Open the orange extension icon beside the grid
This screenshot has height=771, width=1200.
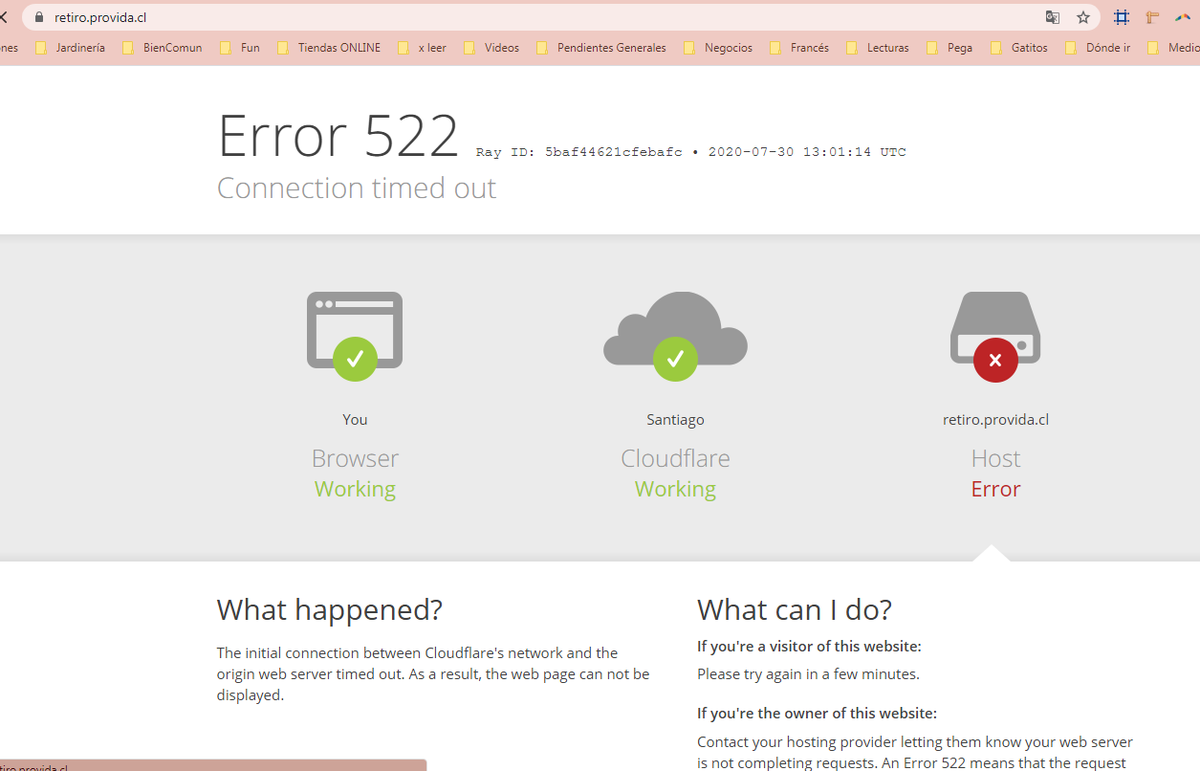(1152, 17)
